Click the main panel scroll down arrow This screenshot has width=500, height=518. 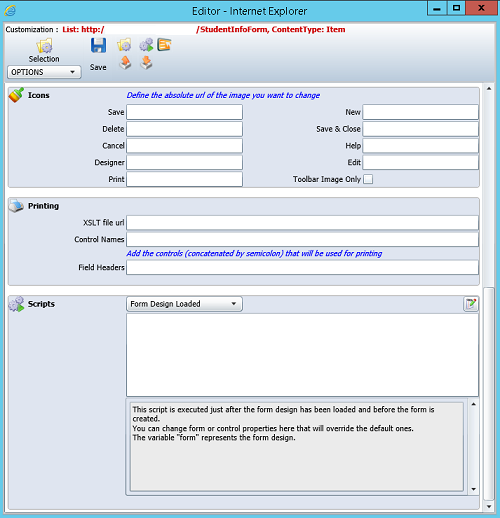[x=489, y=507]
